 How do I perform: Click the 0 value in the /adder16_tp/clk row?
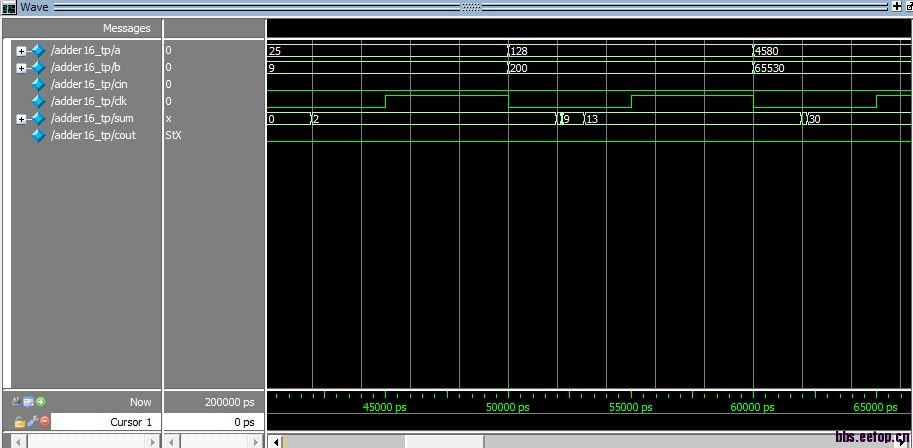168,101
